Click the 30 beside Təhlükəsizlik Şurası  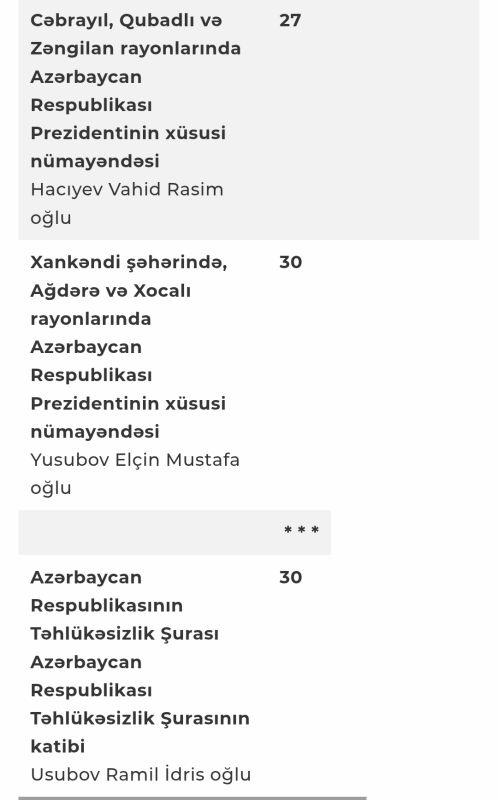(x=290, y=577)
